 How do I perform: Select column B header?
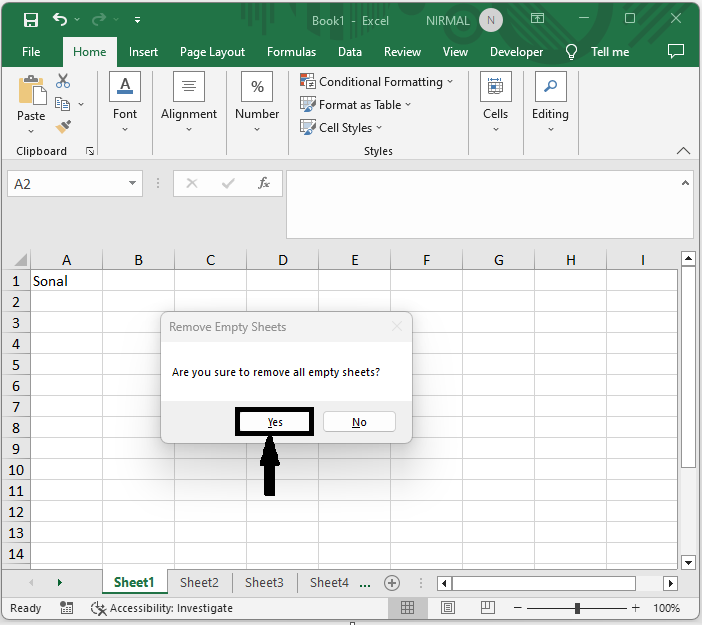[x=138, y=260]
